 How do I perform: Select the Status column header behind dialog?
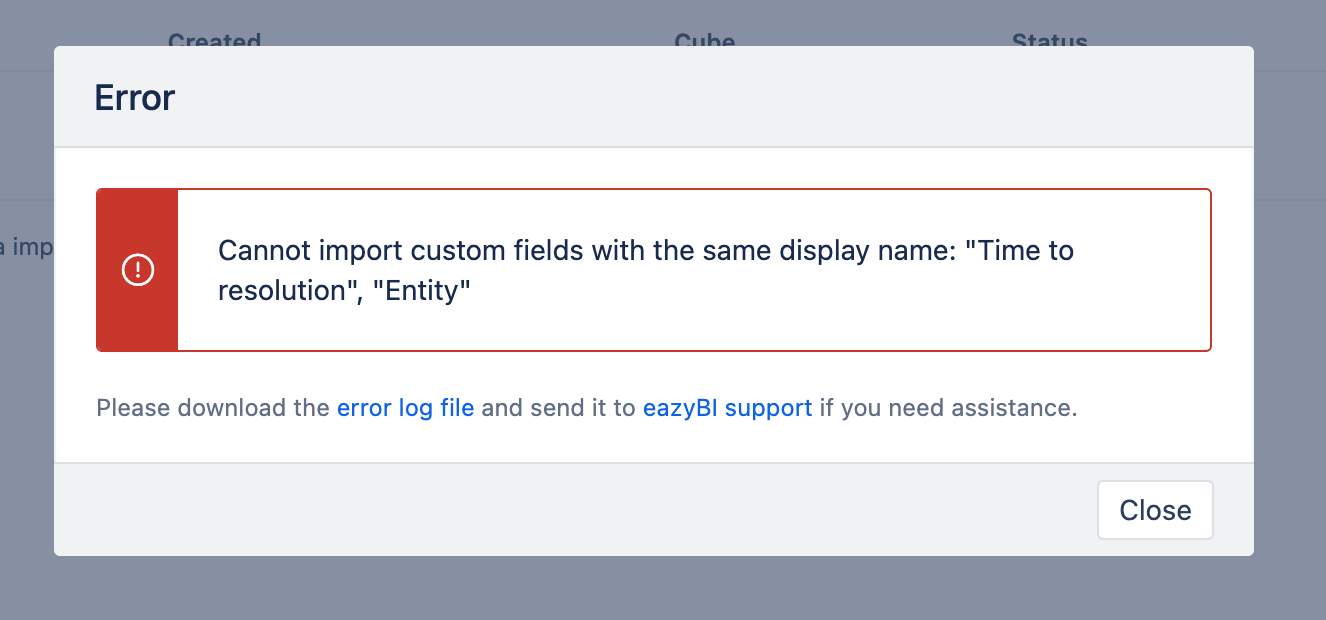(1049, 42)
